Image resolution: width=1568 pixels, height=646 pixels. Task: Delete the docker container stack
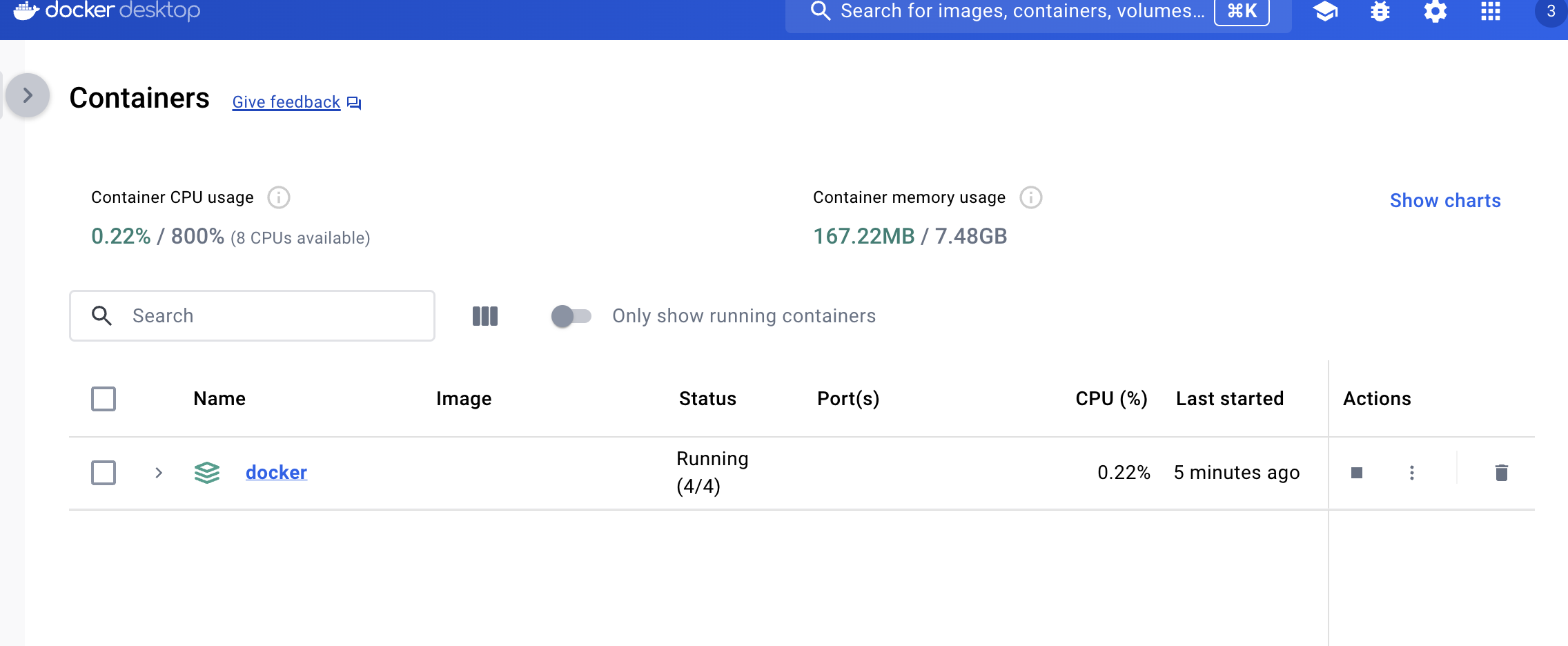point(1502,473)
